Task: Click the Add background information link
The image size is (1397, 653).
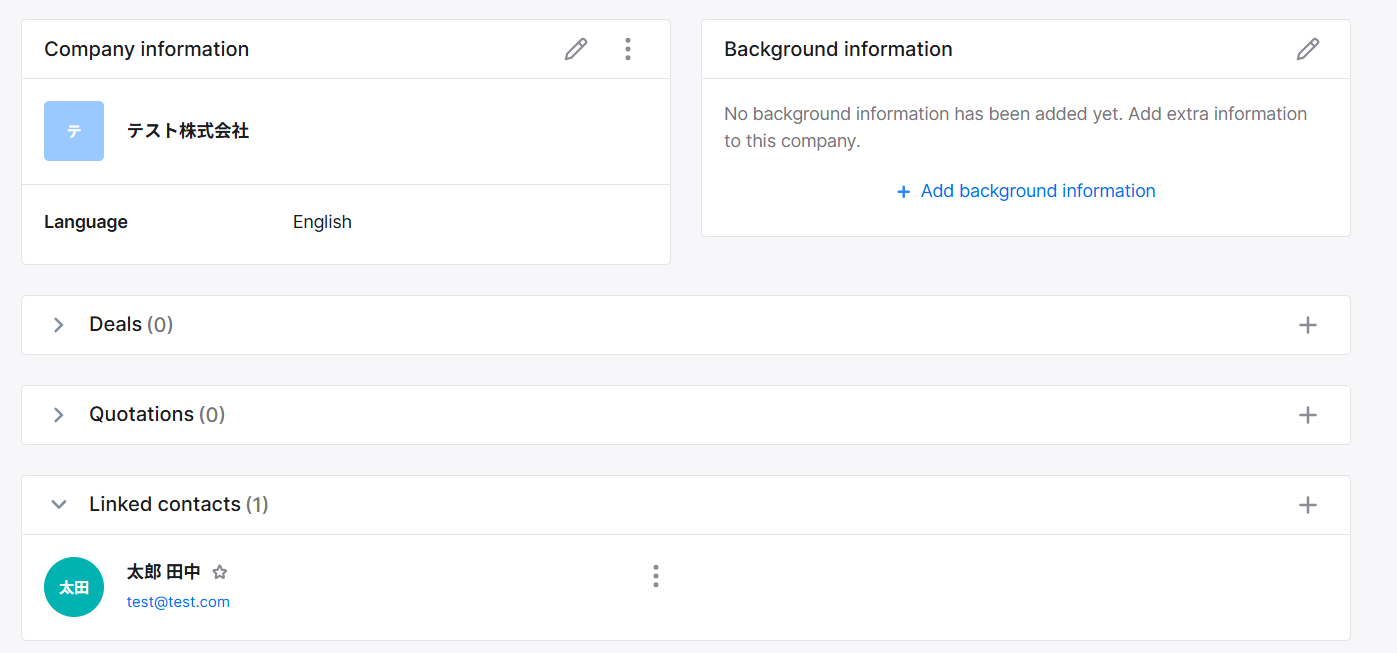Action: click(1037, 191)
